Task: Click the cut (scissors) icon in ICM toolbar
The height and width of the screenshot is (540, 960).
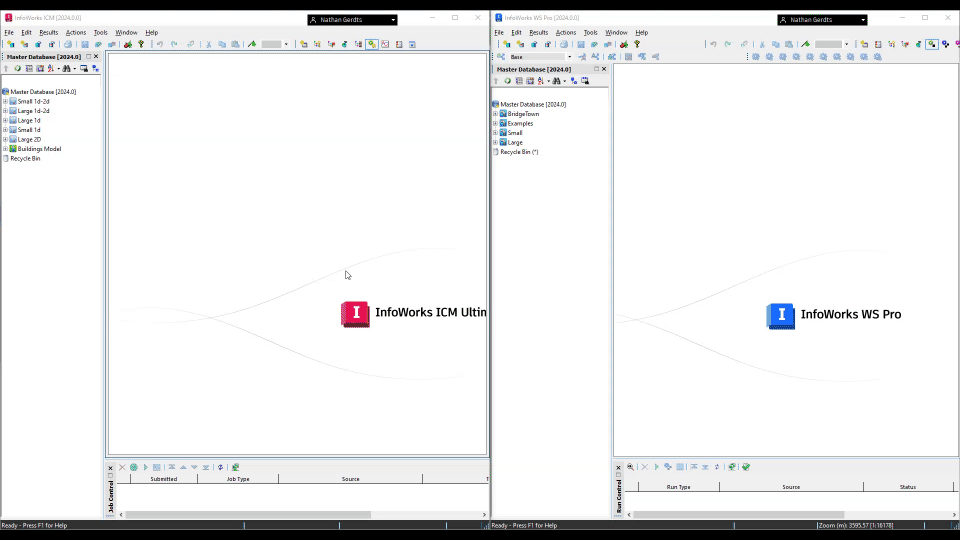Action: point(208,44)
